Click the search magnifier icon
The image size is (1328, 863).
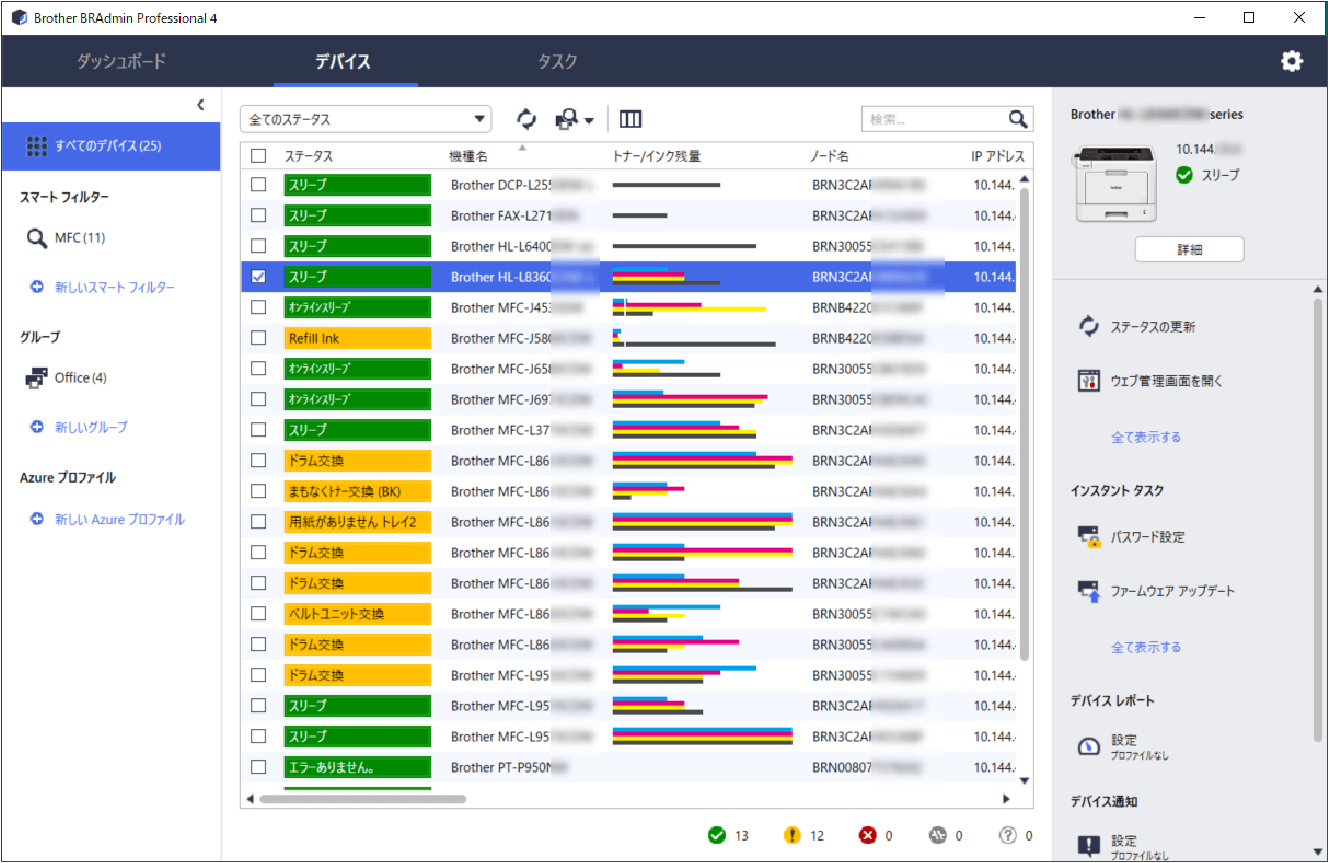[1018, 119]
